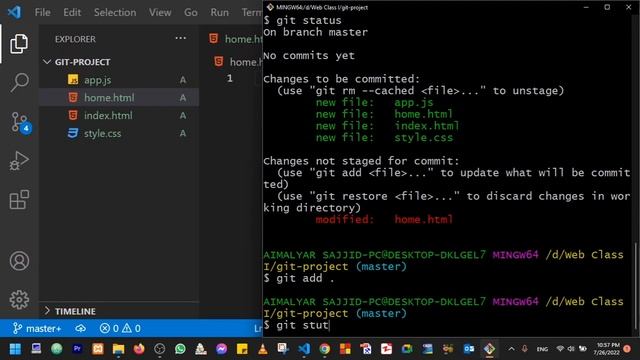Open the Explorer view in the activity bar

[19, 44]
